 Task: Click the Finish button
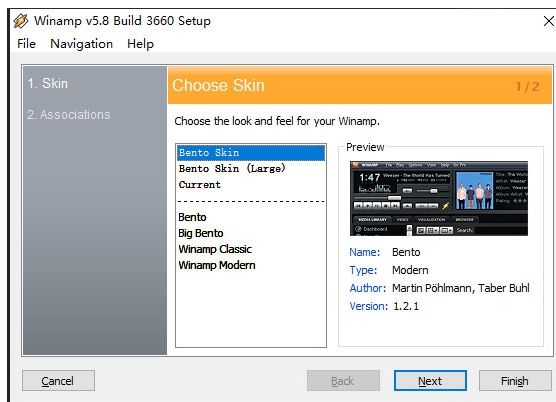[x=515, y=381]
